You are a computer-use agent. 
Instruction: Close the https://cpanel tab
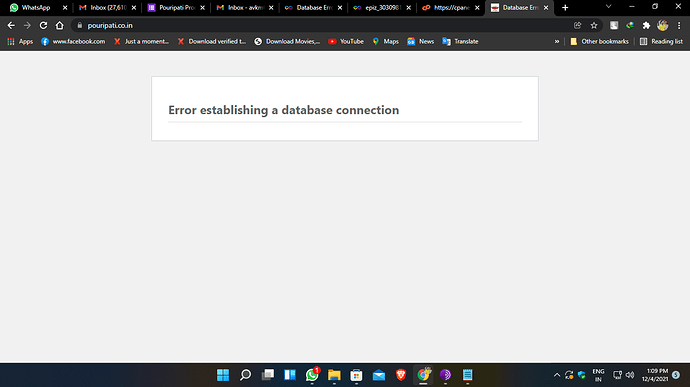pos(477,7)
